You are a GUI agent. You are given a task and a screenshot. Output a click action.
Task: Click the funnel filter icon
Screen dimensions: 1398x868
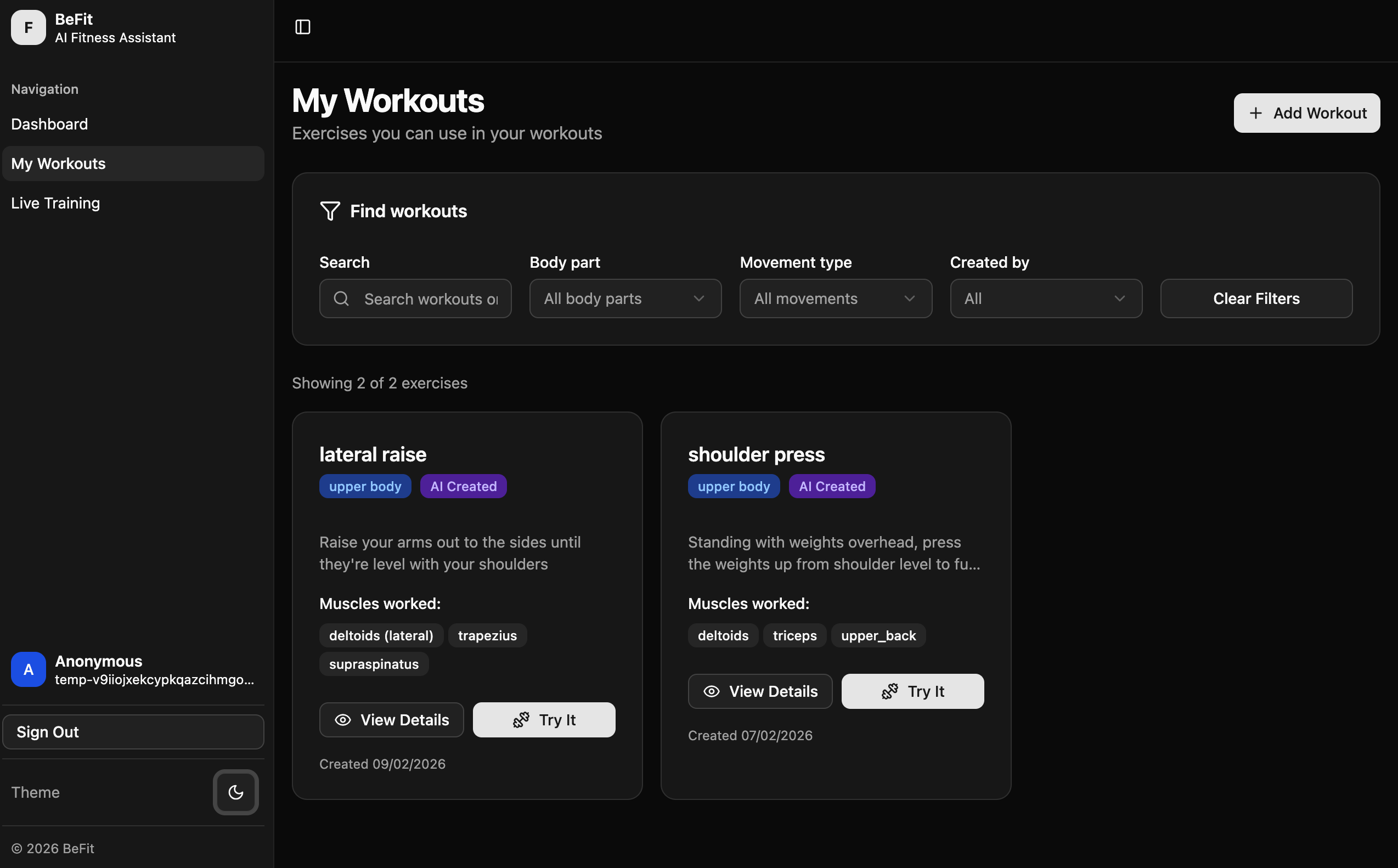point(330,211)
